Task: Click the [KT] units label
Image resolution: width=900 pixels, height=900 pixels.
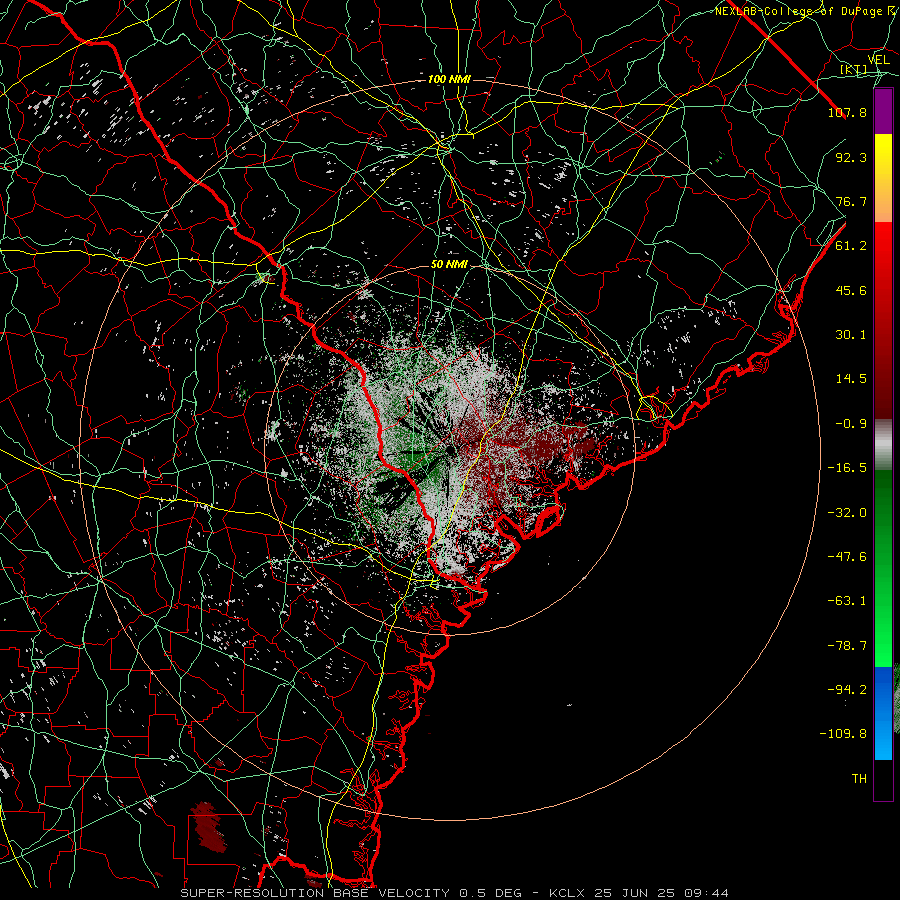Action: (x=854, y=69)
